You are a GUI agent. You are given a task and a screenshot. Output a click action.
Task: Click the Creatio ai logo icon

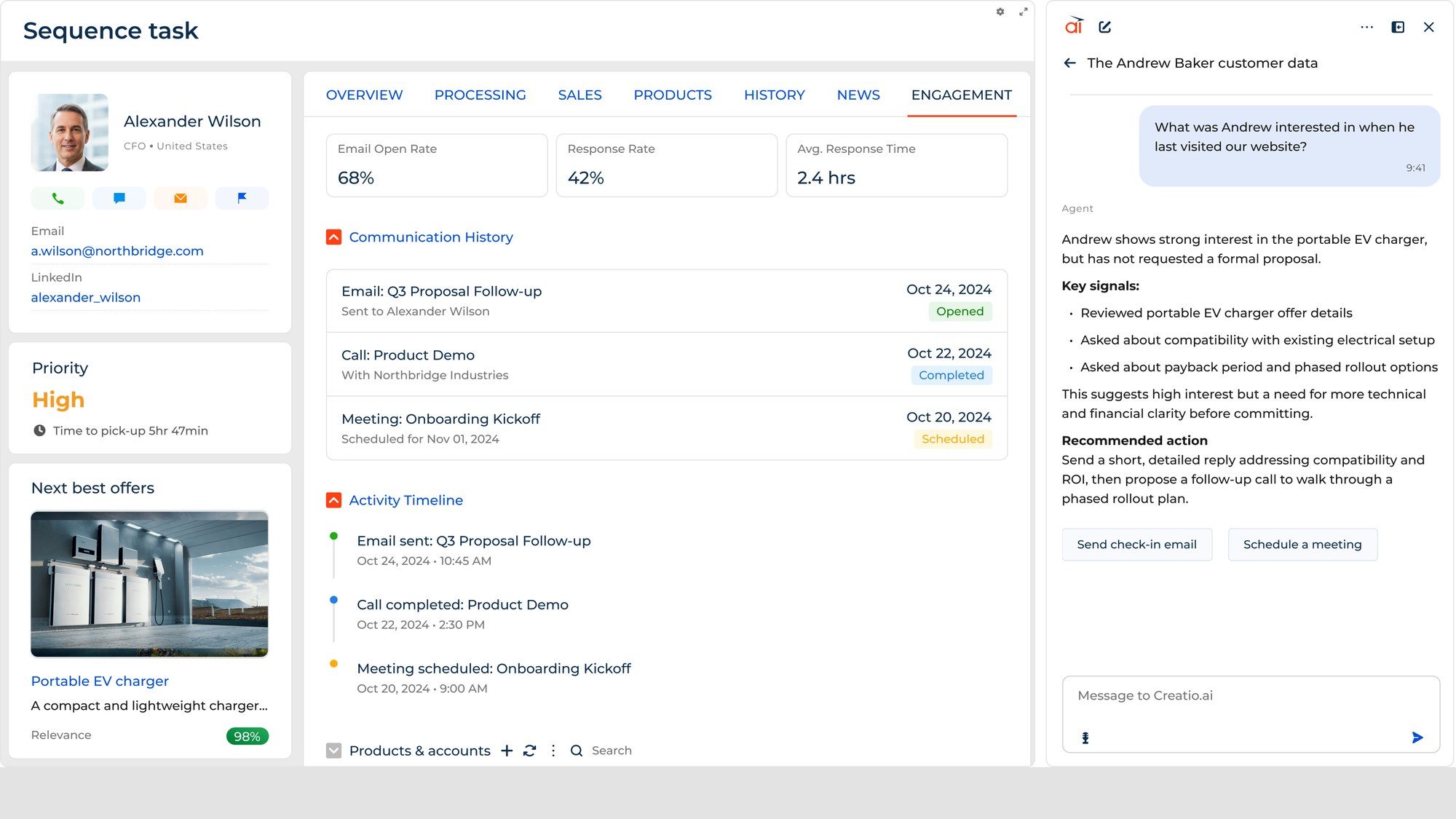pyautogui.click(x=1074, y=26)
